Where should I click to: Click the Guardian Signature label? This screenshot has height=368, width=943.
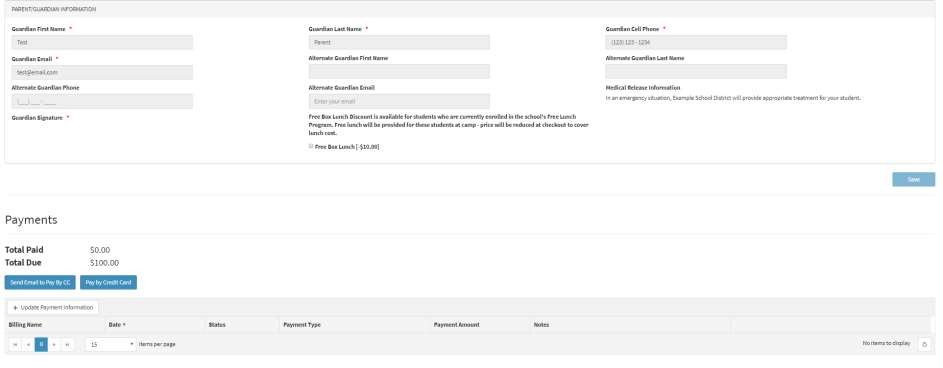click(37, 118)
